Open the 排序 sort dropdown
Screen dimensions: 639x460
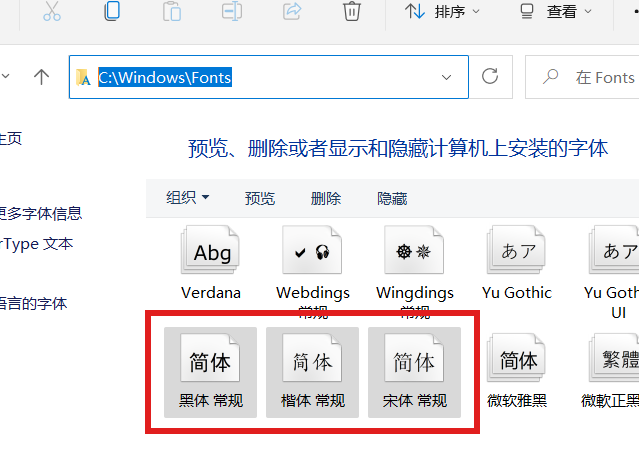pyautogui.click(x=442, y=12)
